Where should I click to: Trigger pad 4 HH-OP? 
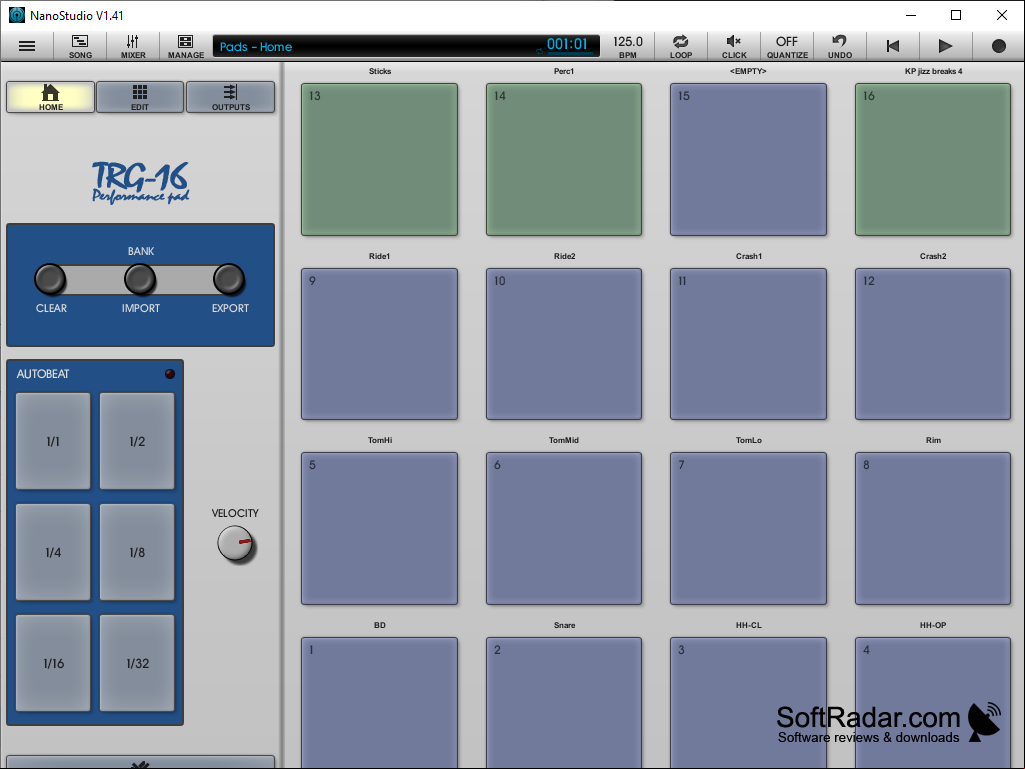(x=933, y=703)
